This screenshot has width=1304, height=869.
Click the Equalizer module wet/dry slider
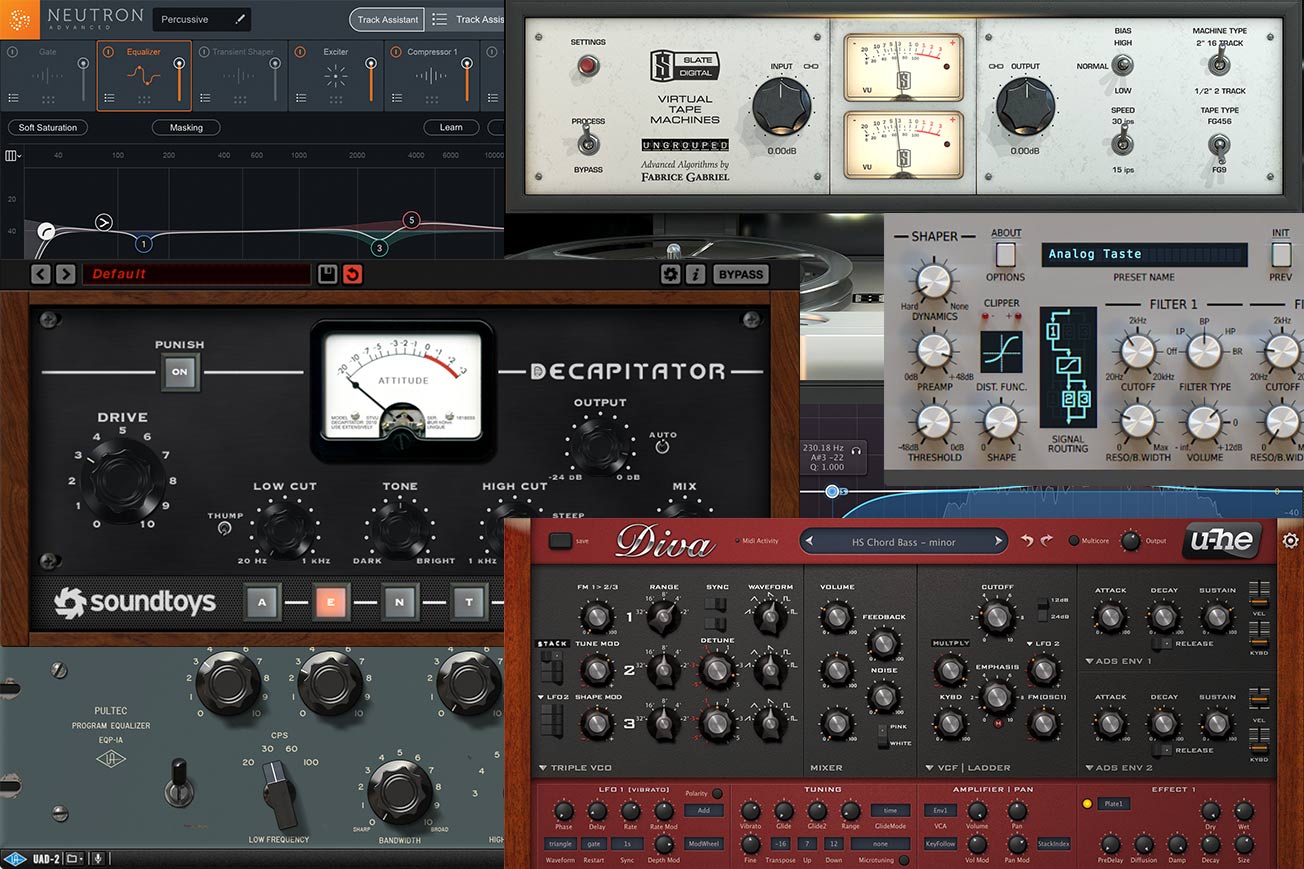tap(179, 79)
